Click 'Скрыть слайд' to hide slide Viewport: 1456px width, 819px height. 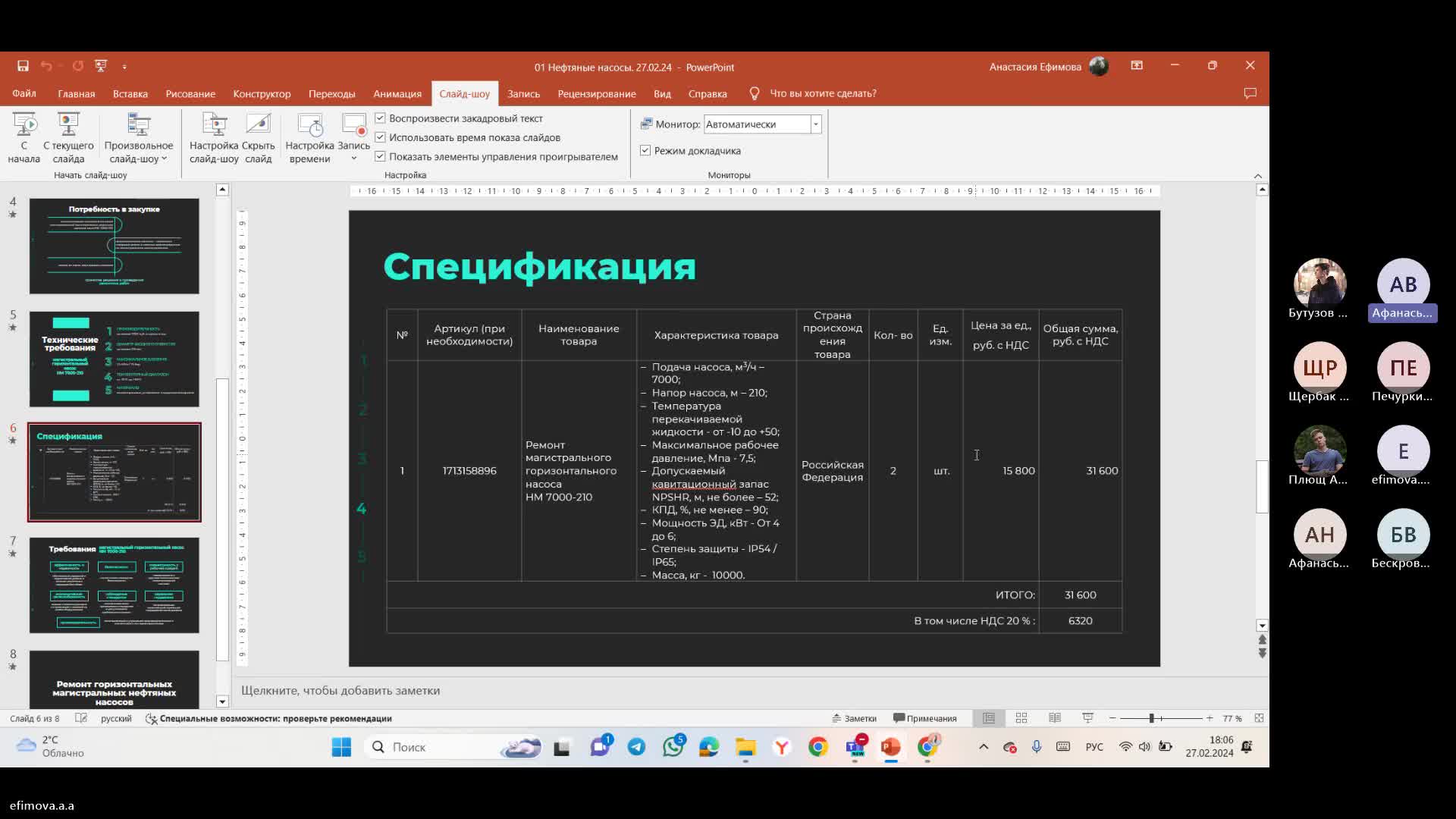tap(259, 138)
